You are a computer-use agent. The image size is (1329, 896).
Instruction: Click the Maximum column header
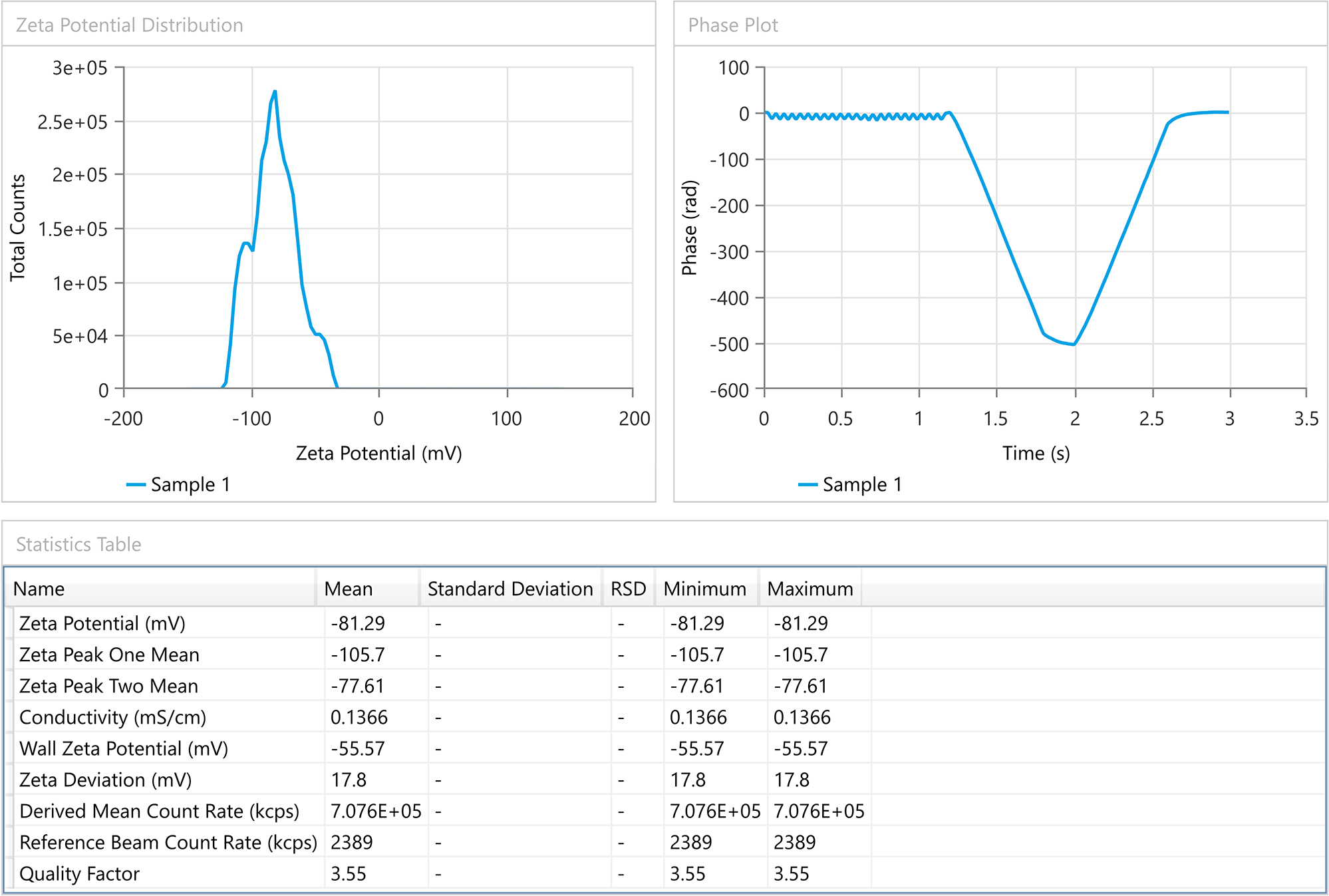pyautogui.click(x=810, y=589)
